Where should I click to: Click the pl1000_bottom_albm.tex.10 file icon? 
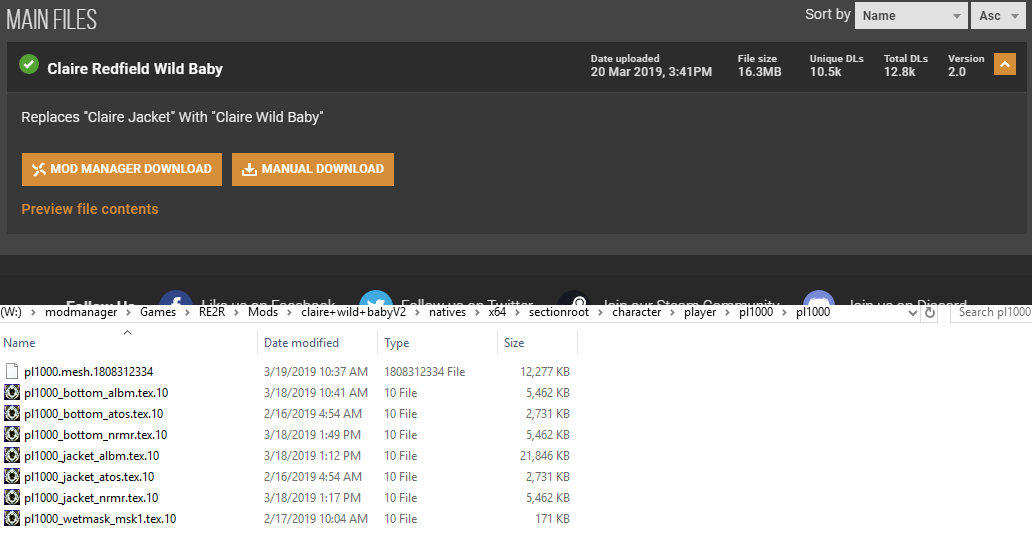tap(12, 392)
